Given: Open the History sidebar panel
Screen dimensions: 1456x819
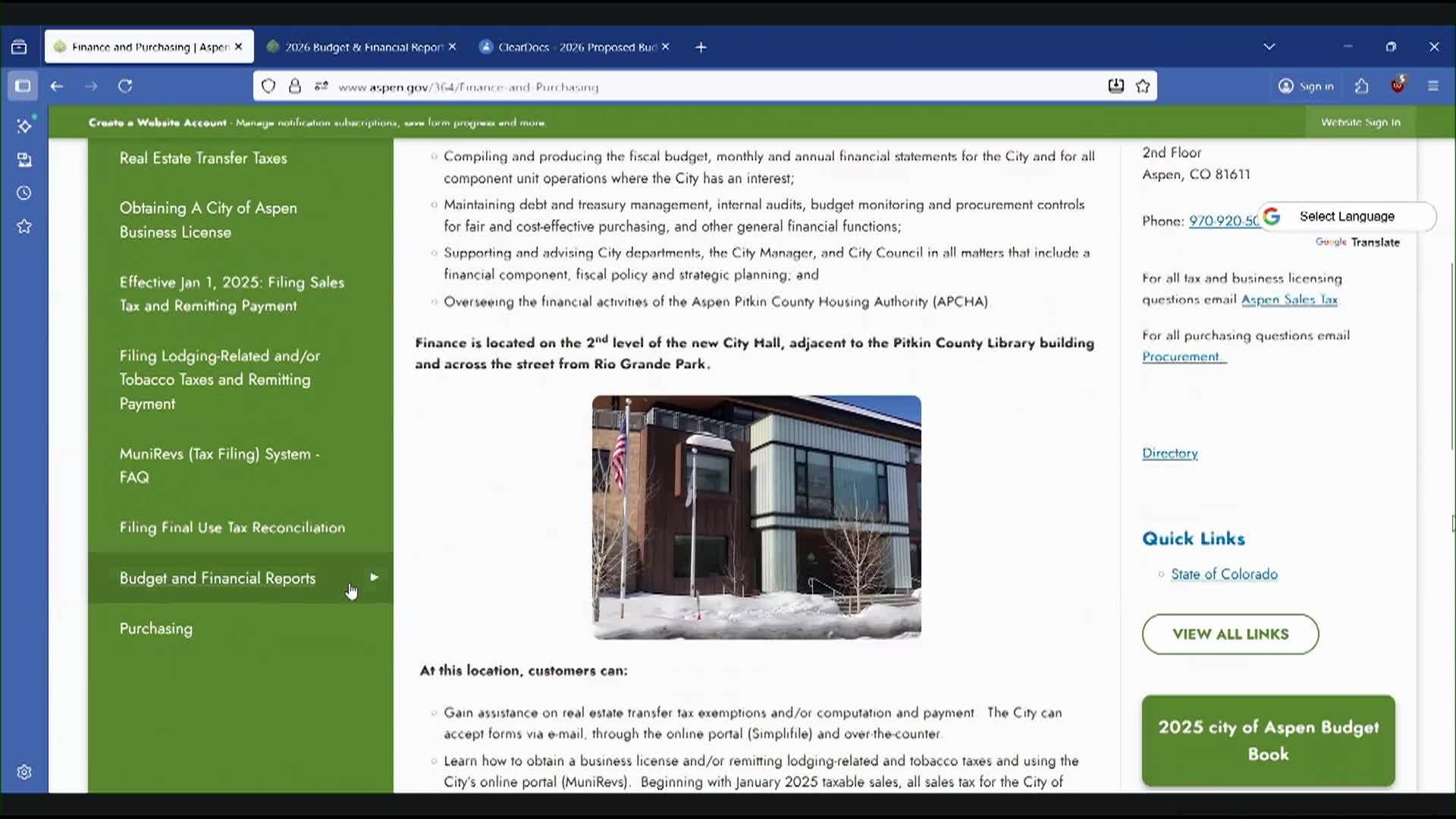Looking at the screenshot, I should [25, 193].
